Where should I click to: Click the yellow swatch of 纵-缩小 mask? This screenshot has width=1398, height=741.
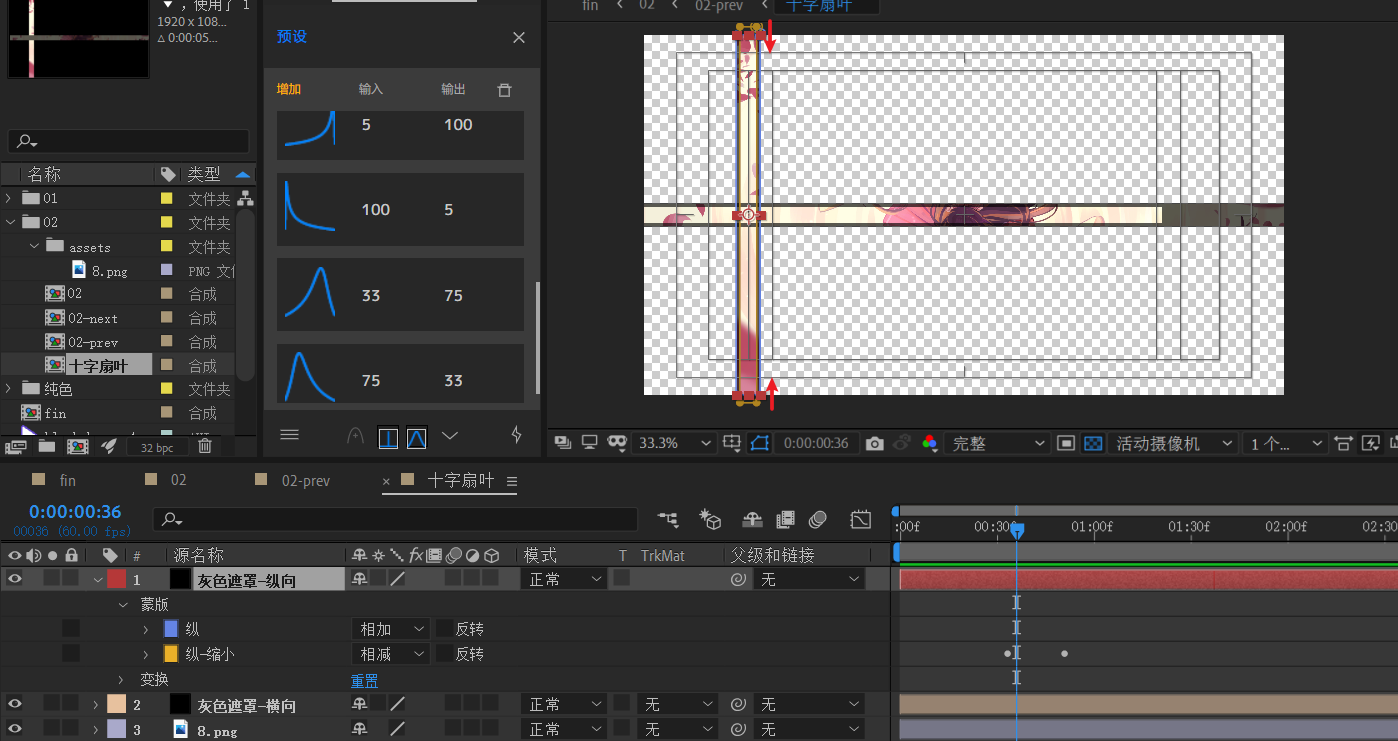point(170,654)
